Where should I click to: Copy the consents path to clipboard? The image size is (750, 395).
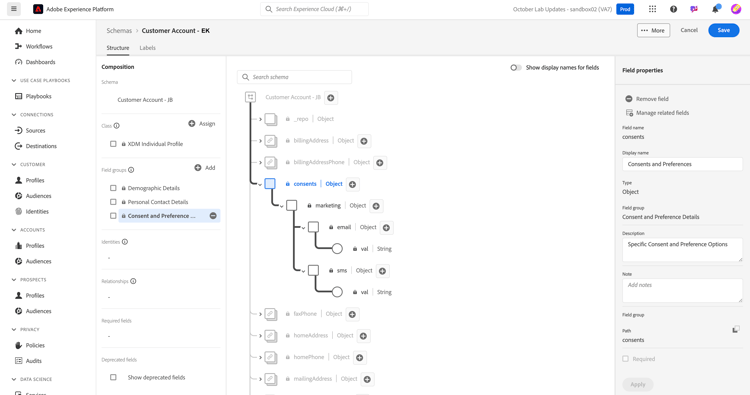(x=736, y=329)
